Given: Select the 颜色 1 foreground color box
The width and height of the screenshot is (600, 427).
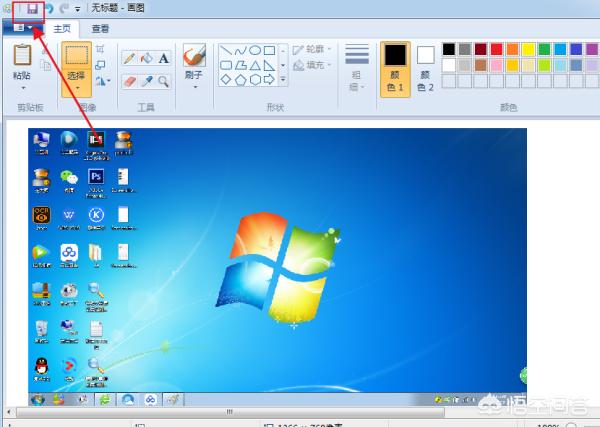Looking at the screenshot, I should pos(395,69).
